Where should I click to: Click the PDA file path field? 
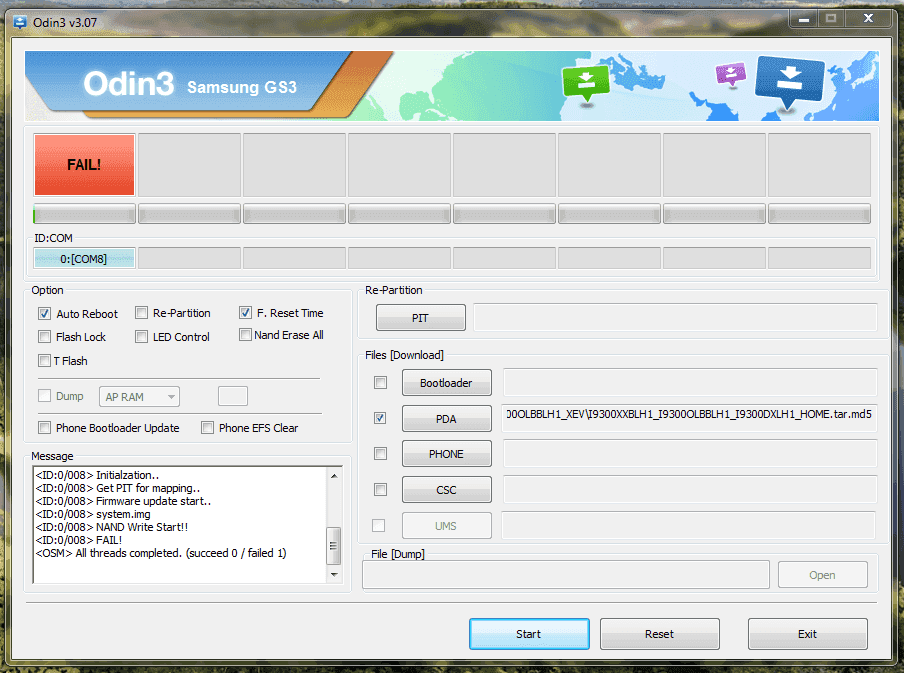pos(690,418)
